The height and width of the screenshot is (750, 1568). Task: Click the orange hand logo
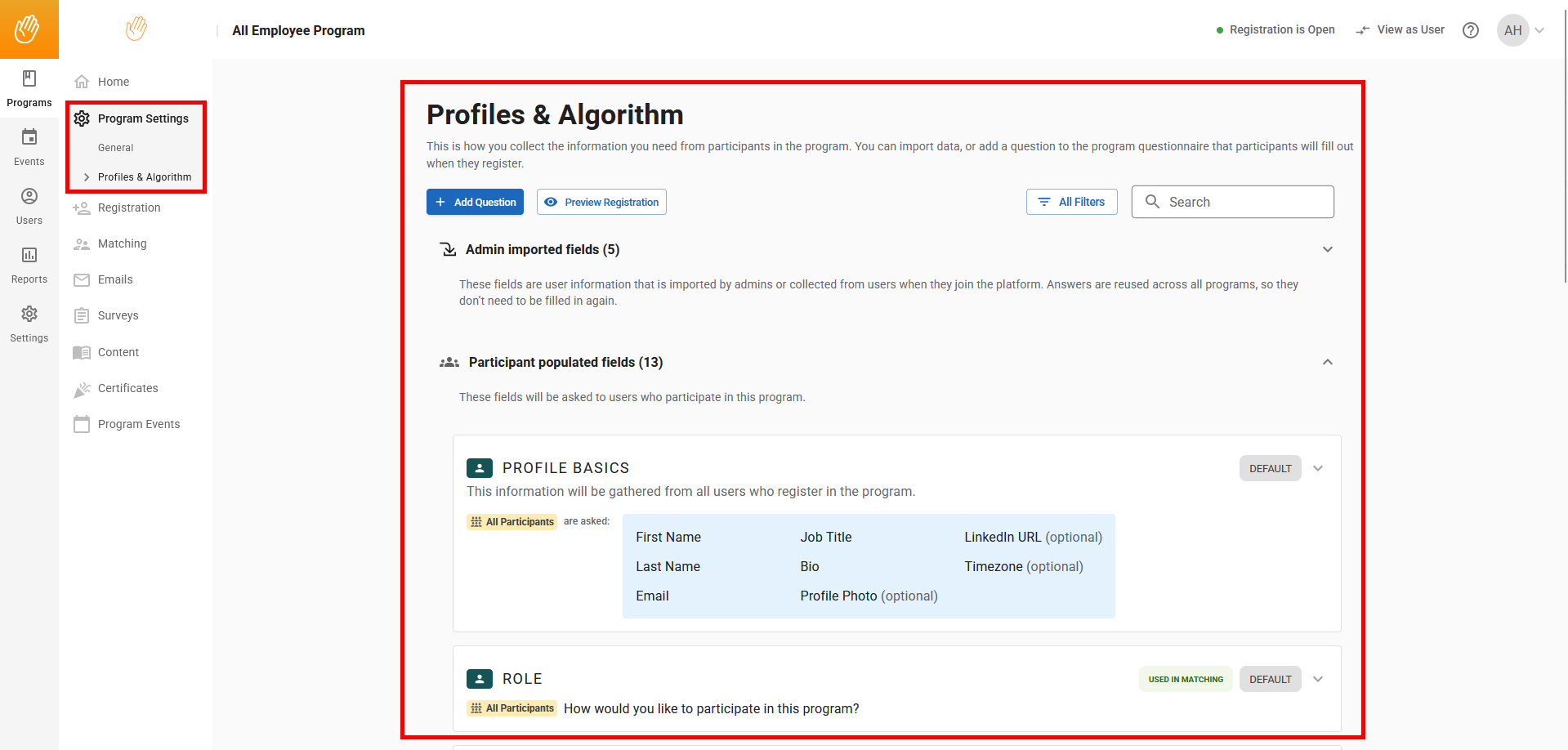(29, 29)
